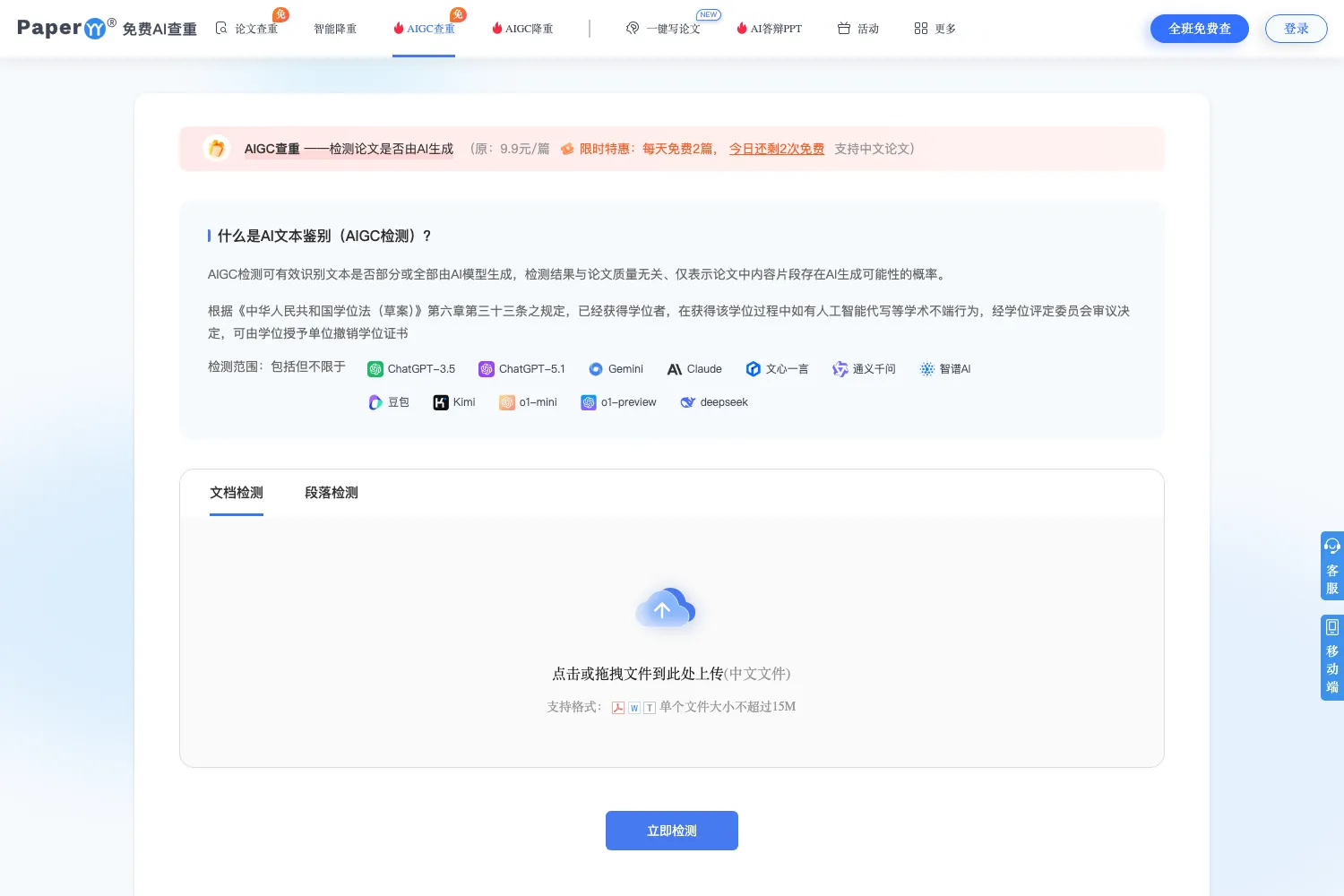Open the 活动 navigation item
The width and height of the screenshot is (1344, 896).
[858, 29]
